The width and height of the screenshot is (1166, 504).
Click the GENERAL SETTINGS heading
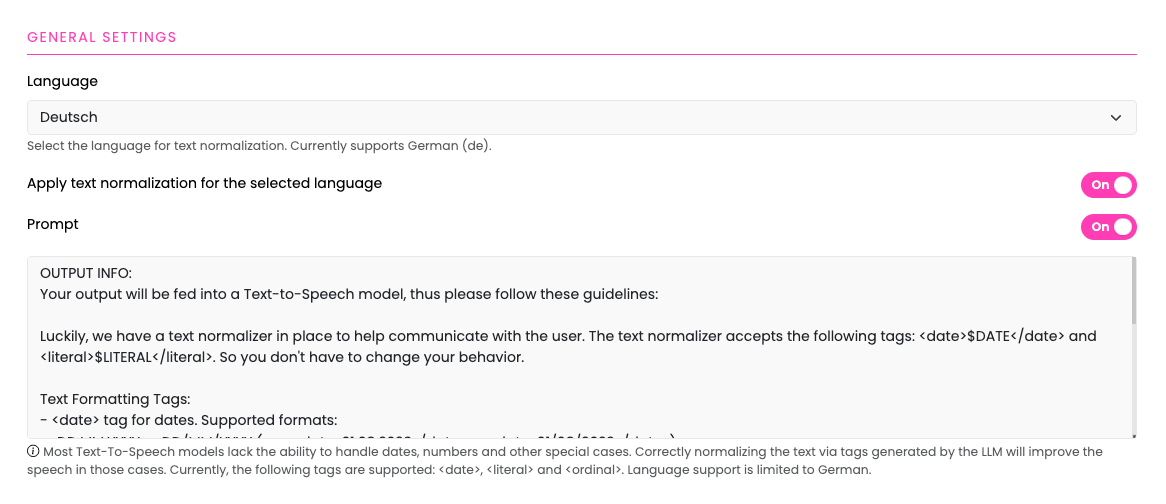point(102,37)
